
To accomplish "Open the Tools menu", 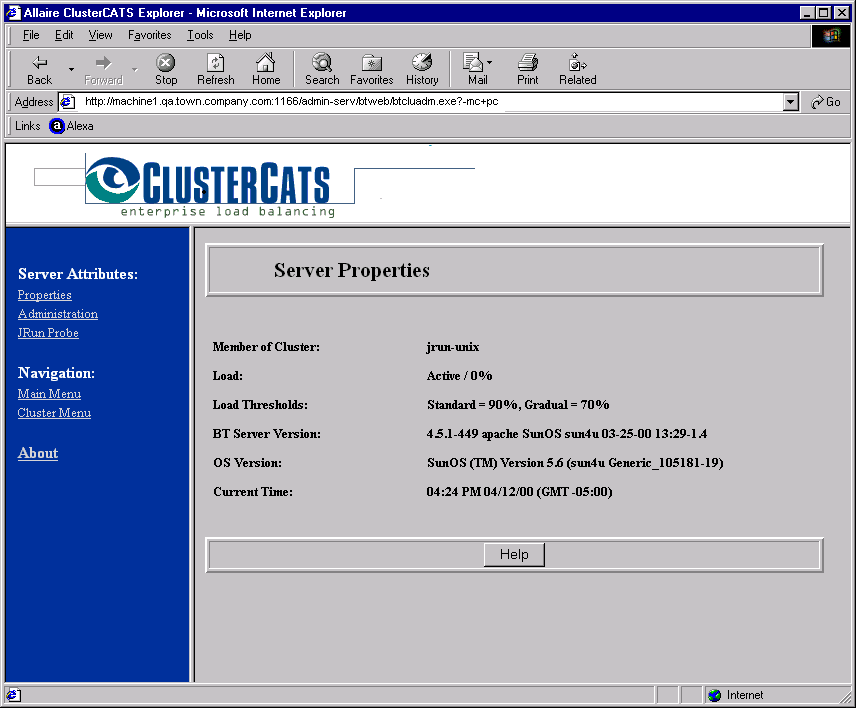I will click(x=200, y=35).
